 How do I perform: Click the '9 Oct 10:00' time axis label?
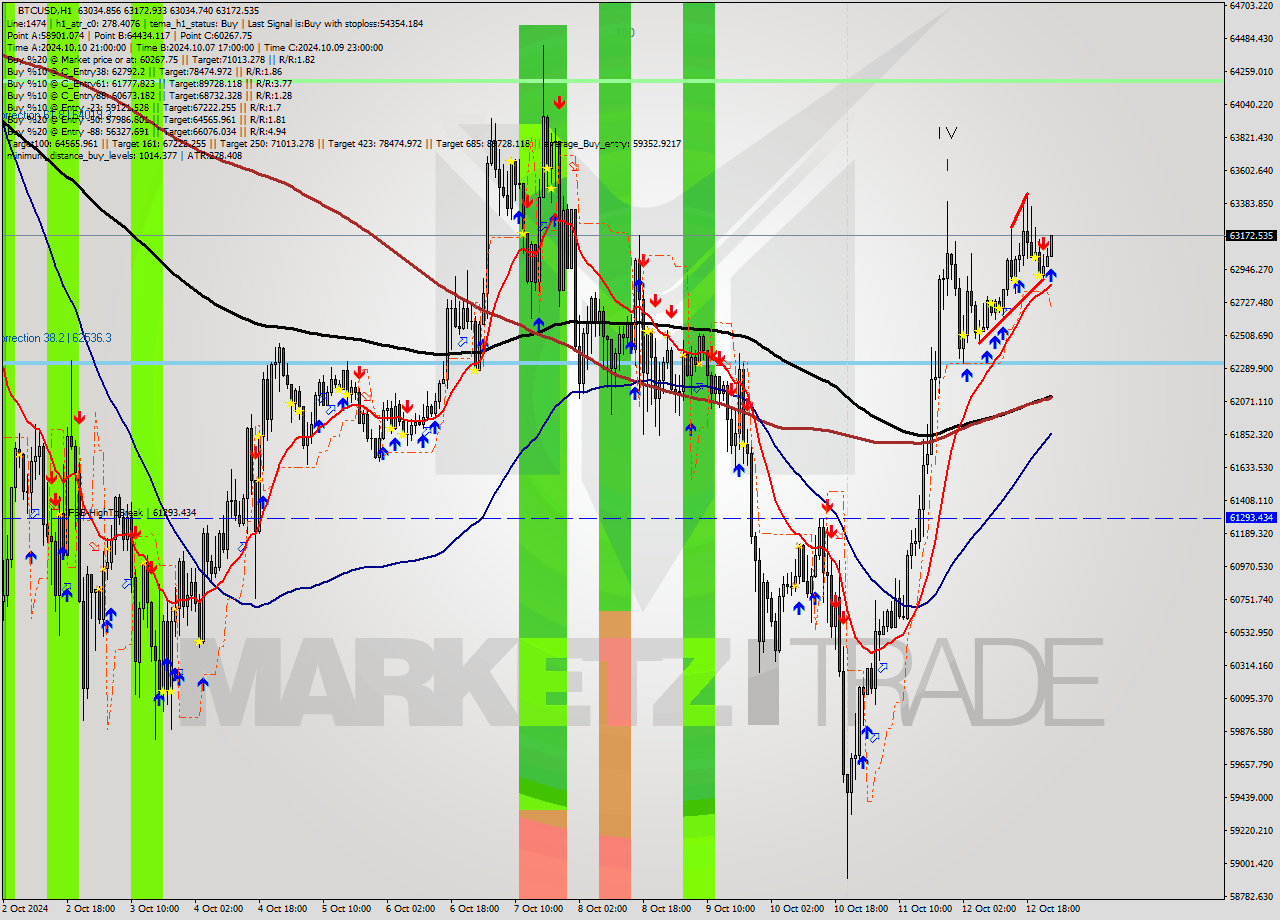(732, 909)
